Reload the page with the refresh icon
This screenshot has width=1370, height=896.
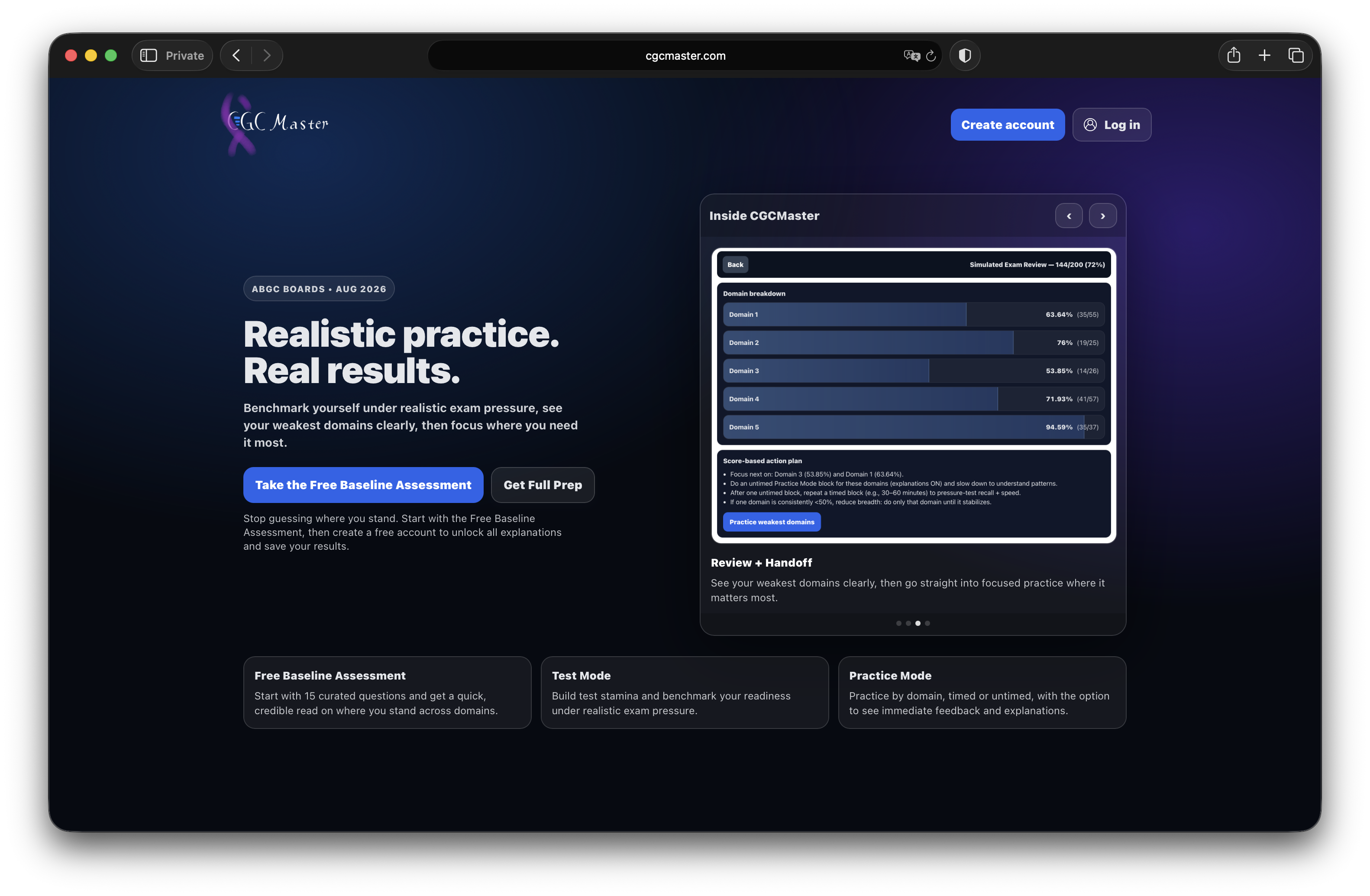[x=931, y=56]
